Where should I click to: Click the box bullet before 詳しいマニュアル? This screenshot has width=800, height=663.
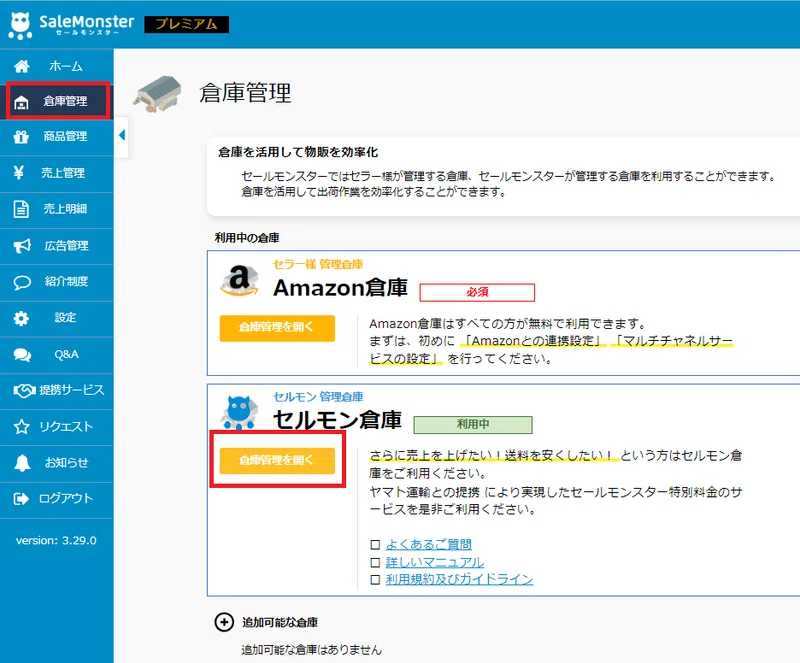coord(375,562)
